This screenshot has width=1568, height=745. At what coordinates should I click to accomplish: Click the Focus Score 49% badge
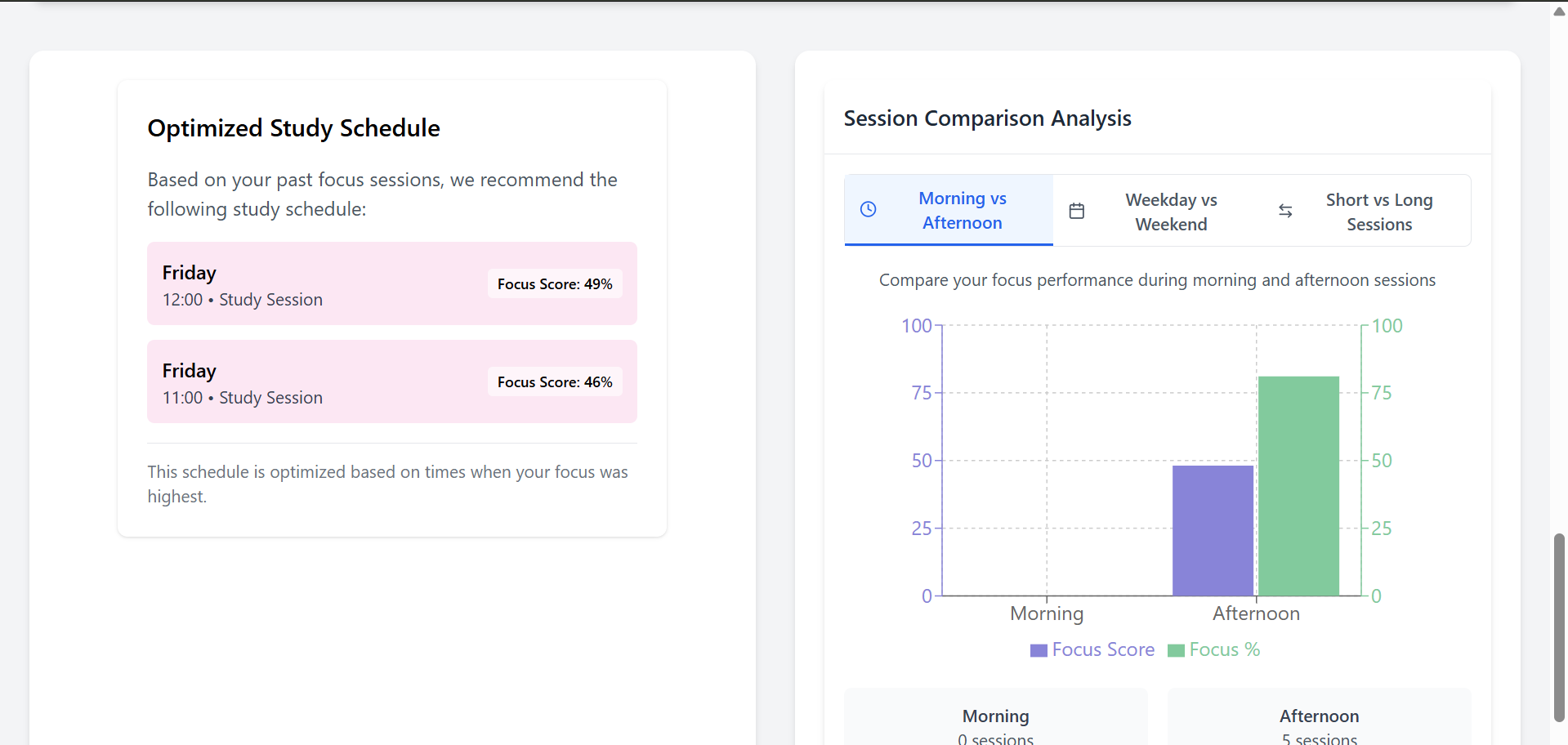coord(555,284)
